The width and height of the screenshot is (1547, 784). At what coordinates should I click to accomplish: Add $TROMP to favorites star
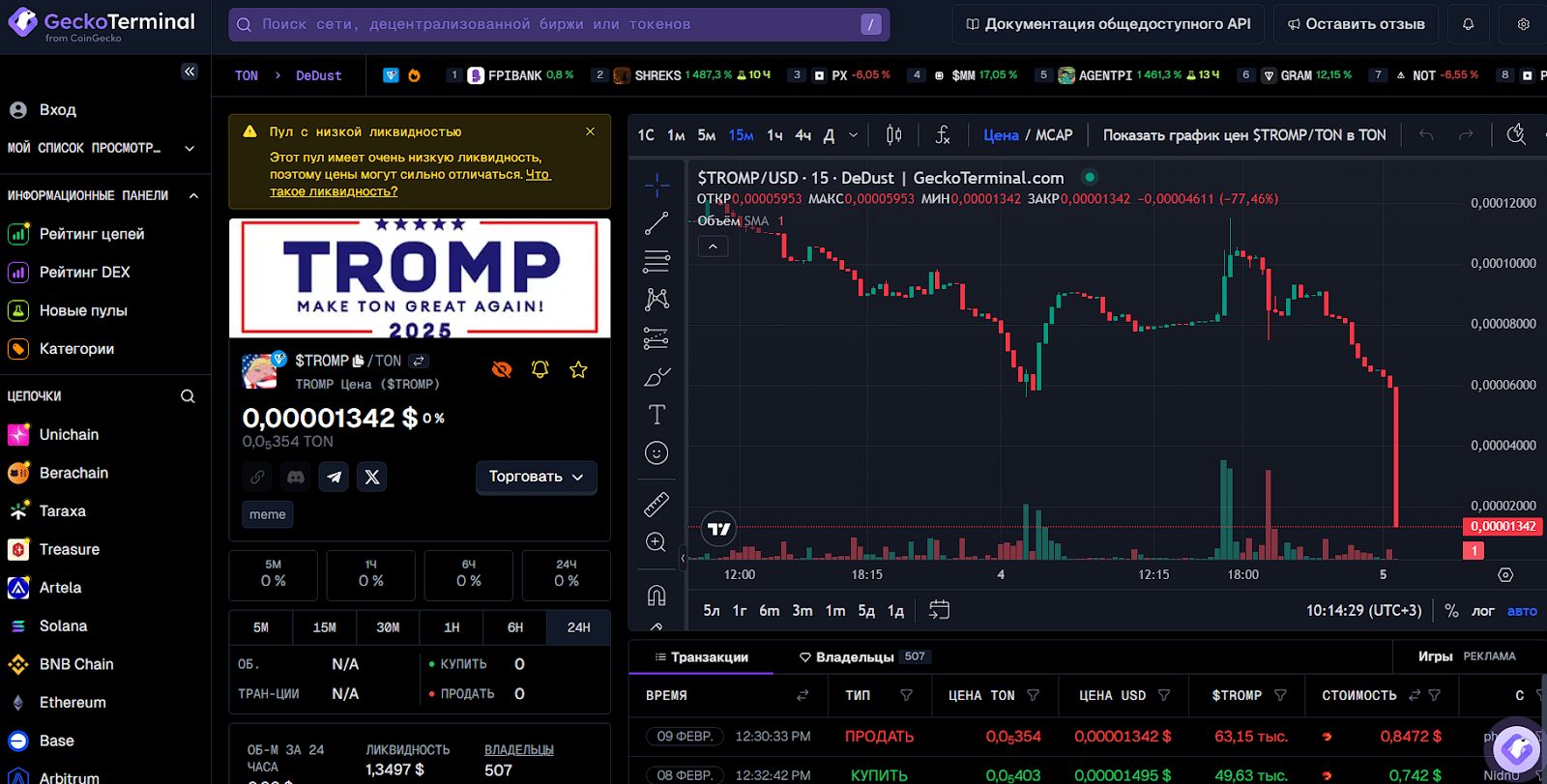pyautogui.click(x=578, y=369)
